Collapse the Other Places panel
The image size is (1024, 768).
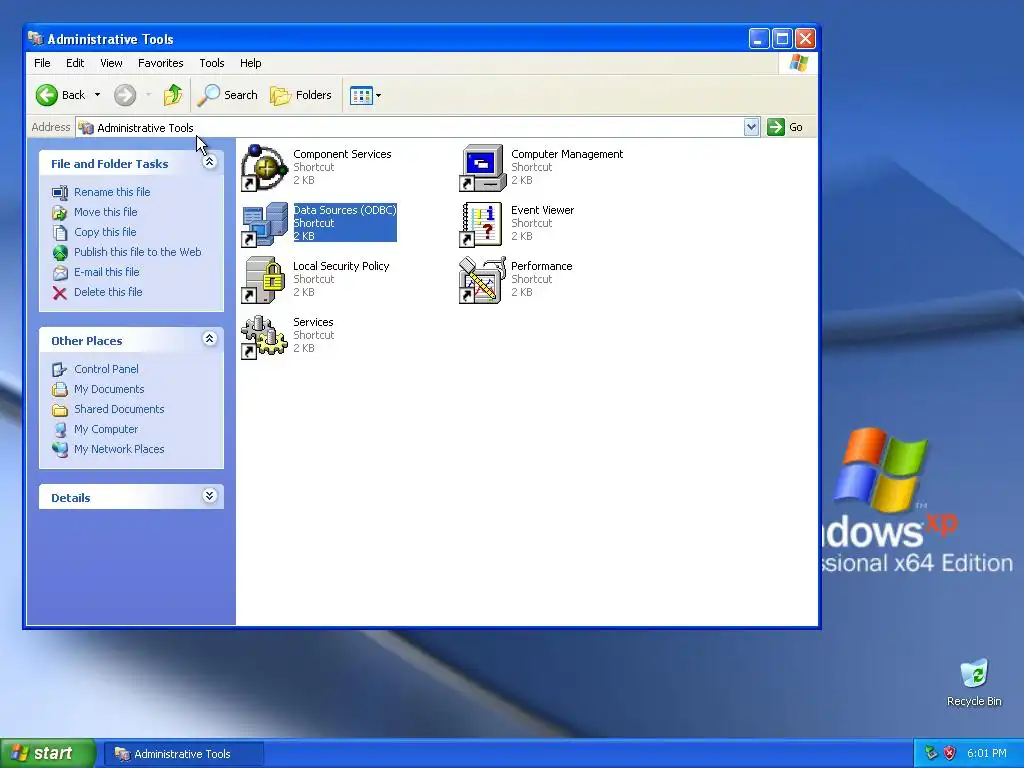pyautogui.click(x=209, y=339)
